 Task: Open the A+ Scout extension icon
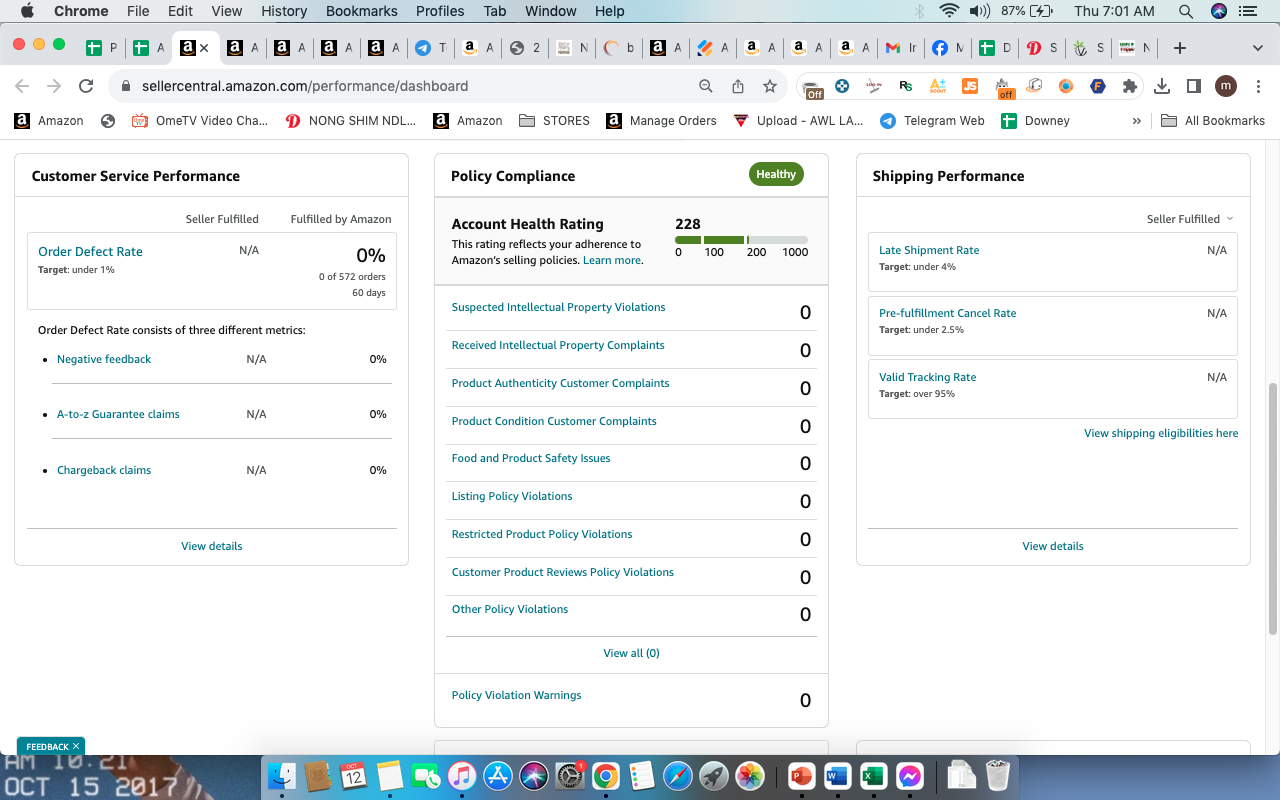tap(938, 86)
